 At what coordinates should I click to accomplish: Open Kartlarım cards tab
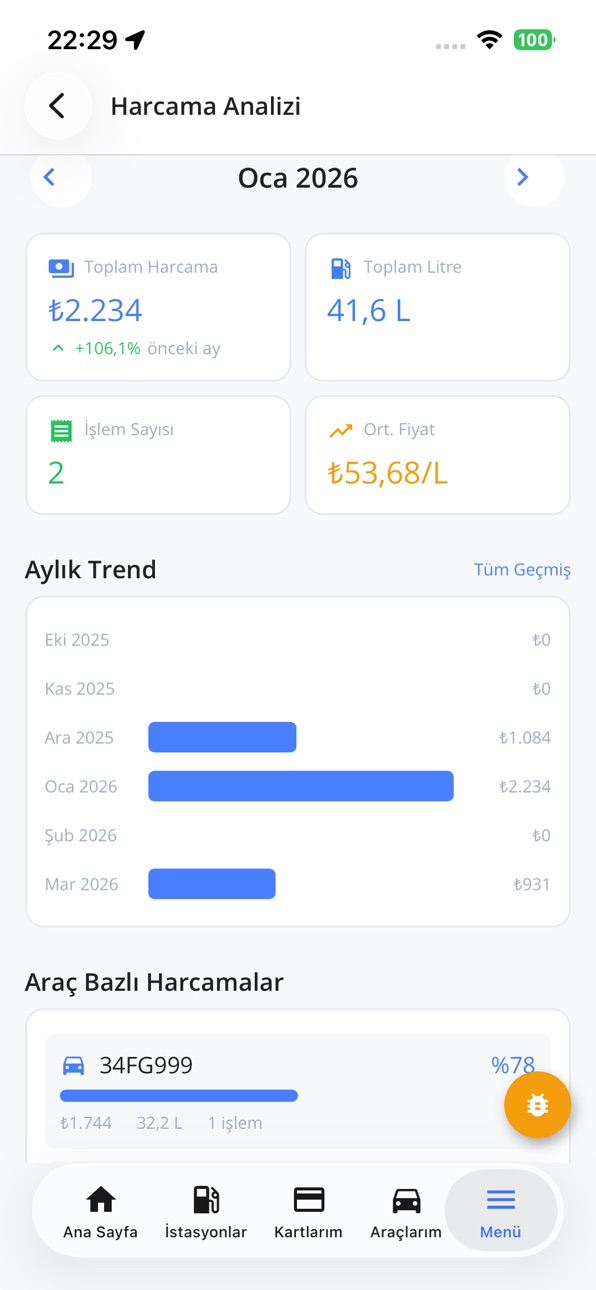point(308,1211)
